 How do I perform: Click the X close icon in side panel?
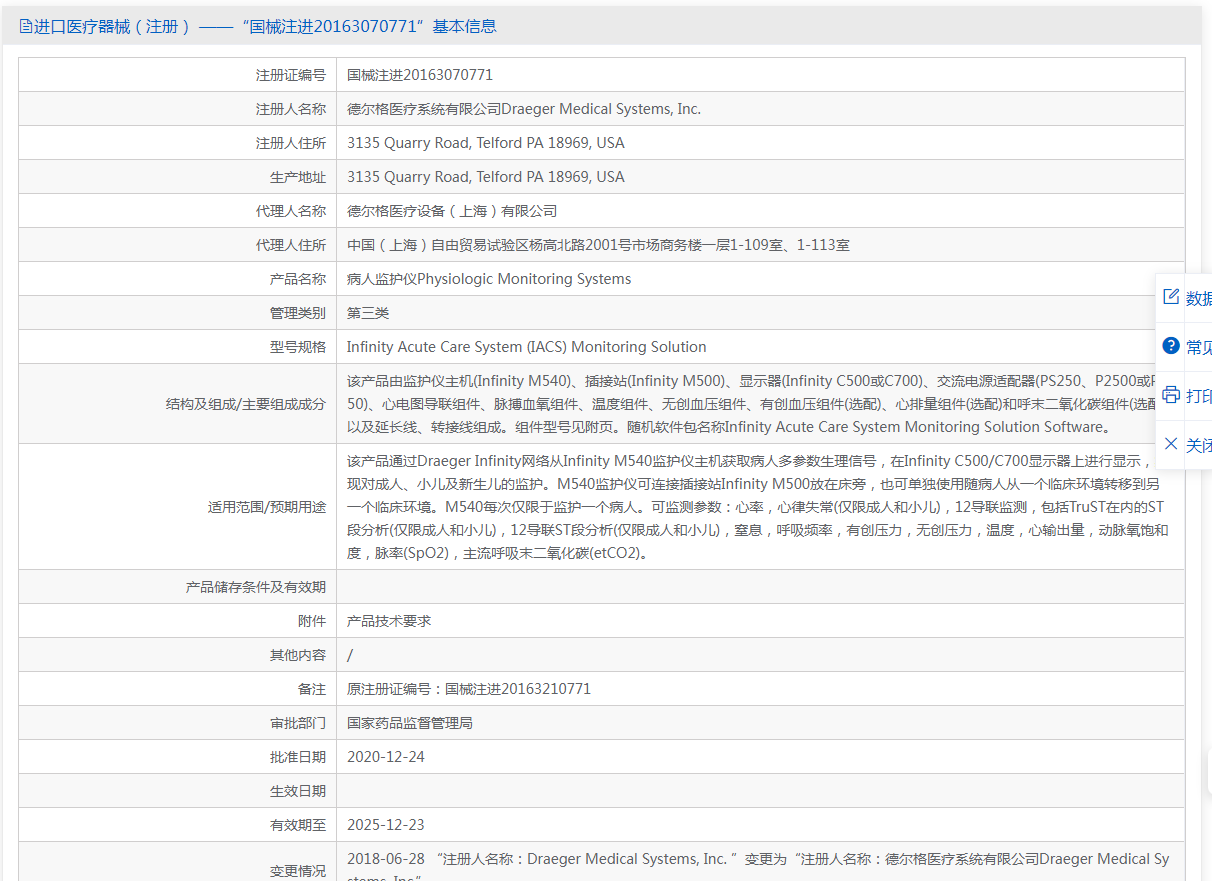click(1171, 444)
